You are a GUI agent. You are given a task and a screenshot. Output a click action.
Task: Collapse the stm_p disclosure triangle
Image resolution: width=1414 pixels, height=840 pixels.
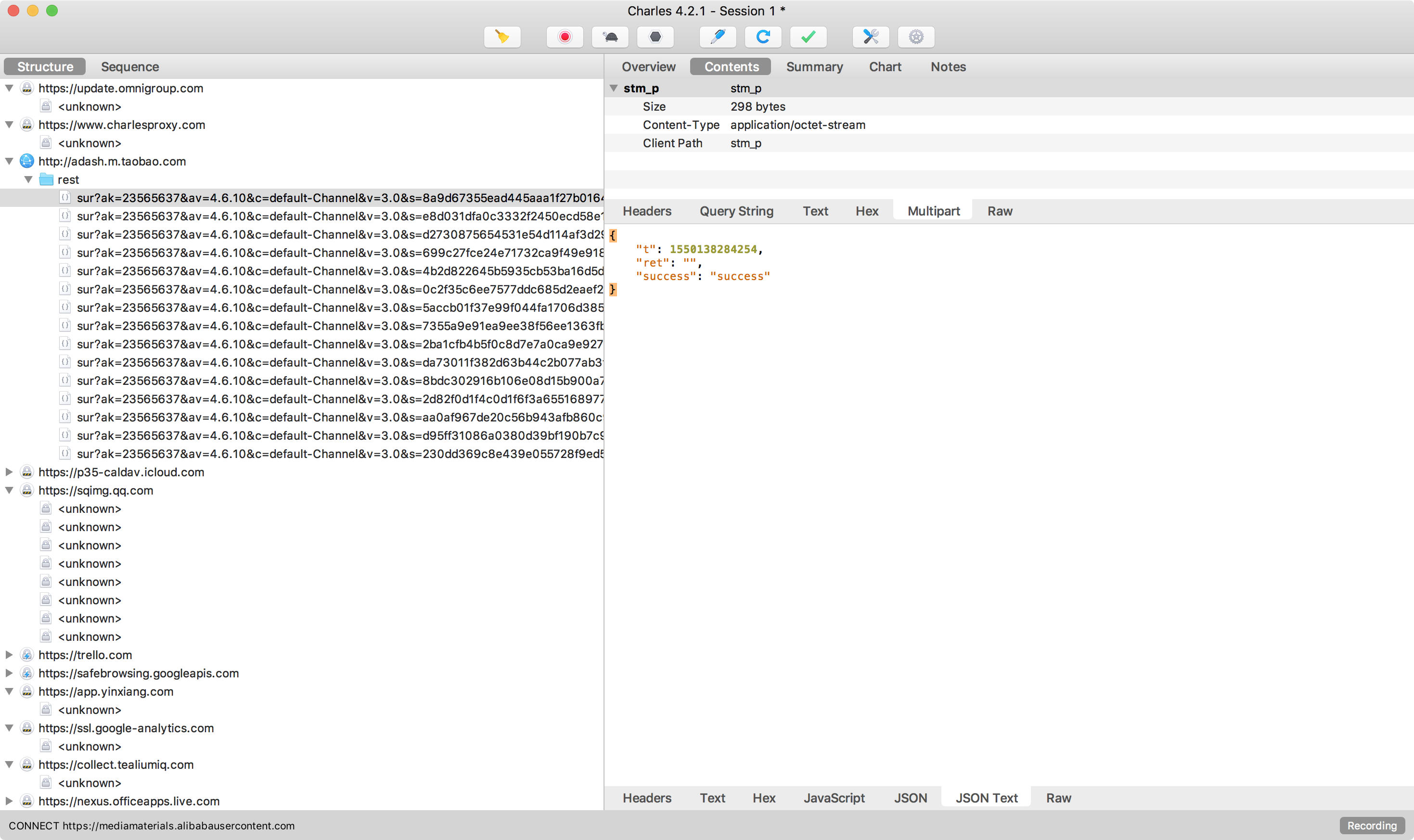613,89
